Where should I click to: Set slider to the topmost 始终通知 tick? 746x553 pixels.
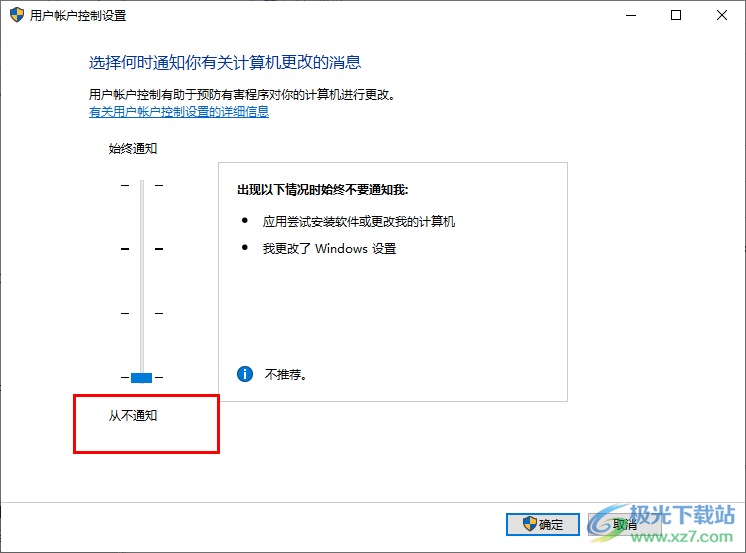point(142,185)
